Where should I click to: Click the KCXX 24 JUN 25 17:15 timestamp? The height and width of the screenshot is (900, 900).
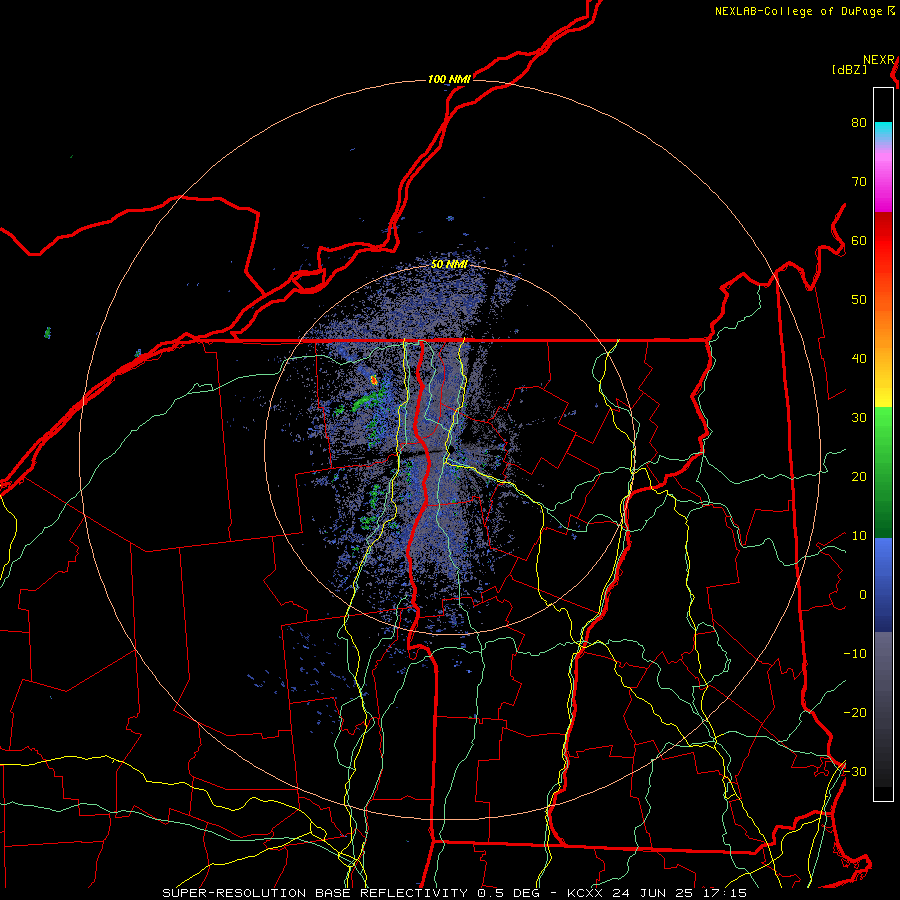[657, 893]
